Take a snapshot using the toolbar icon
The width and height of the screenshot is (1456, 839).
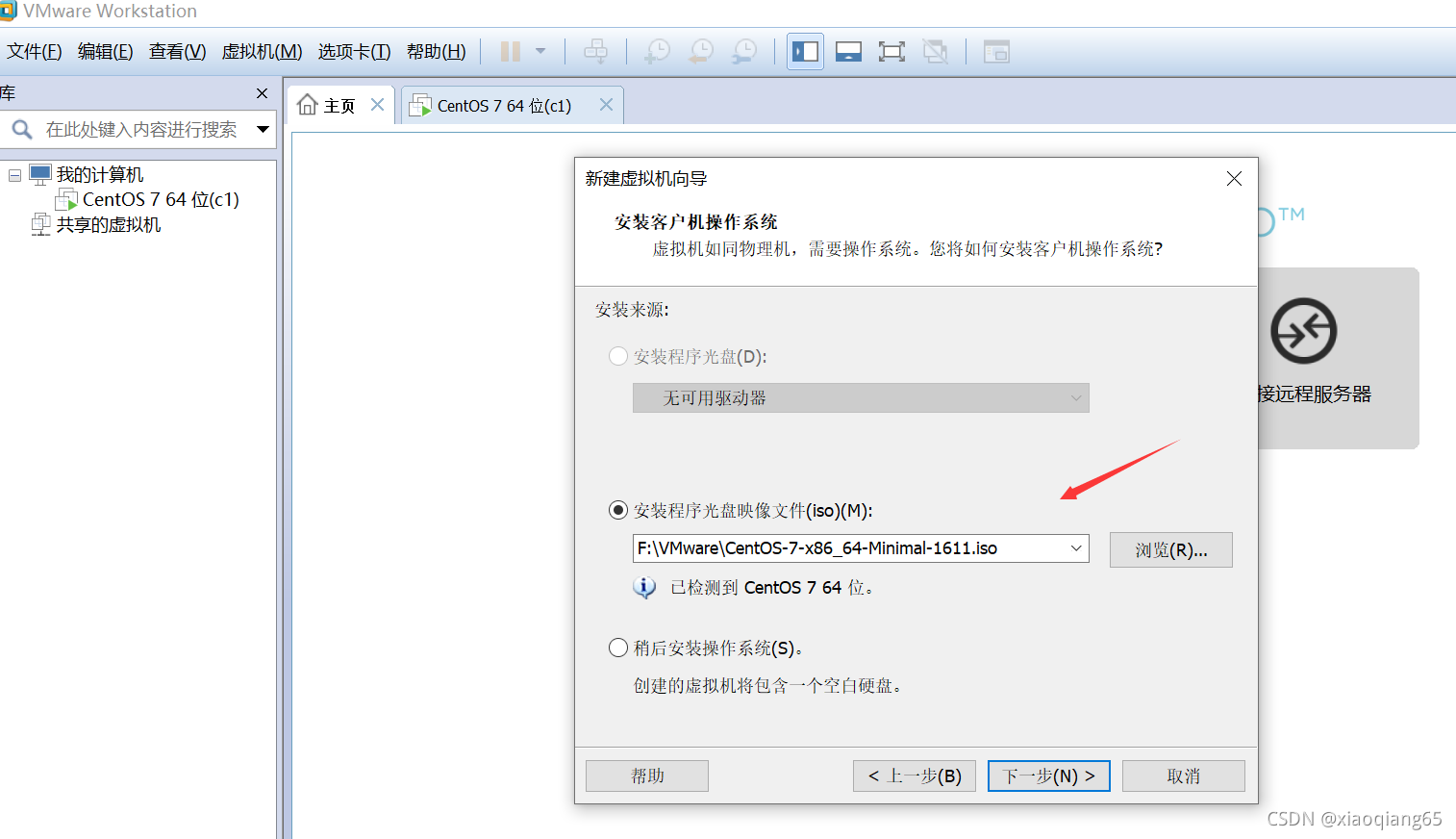click(657, 51)
